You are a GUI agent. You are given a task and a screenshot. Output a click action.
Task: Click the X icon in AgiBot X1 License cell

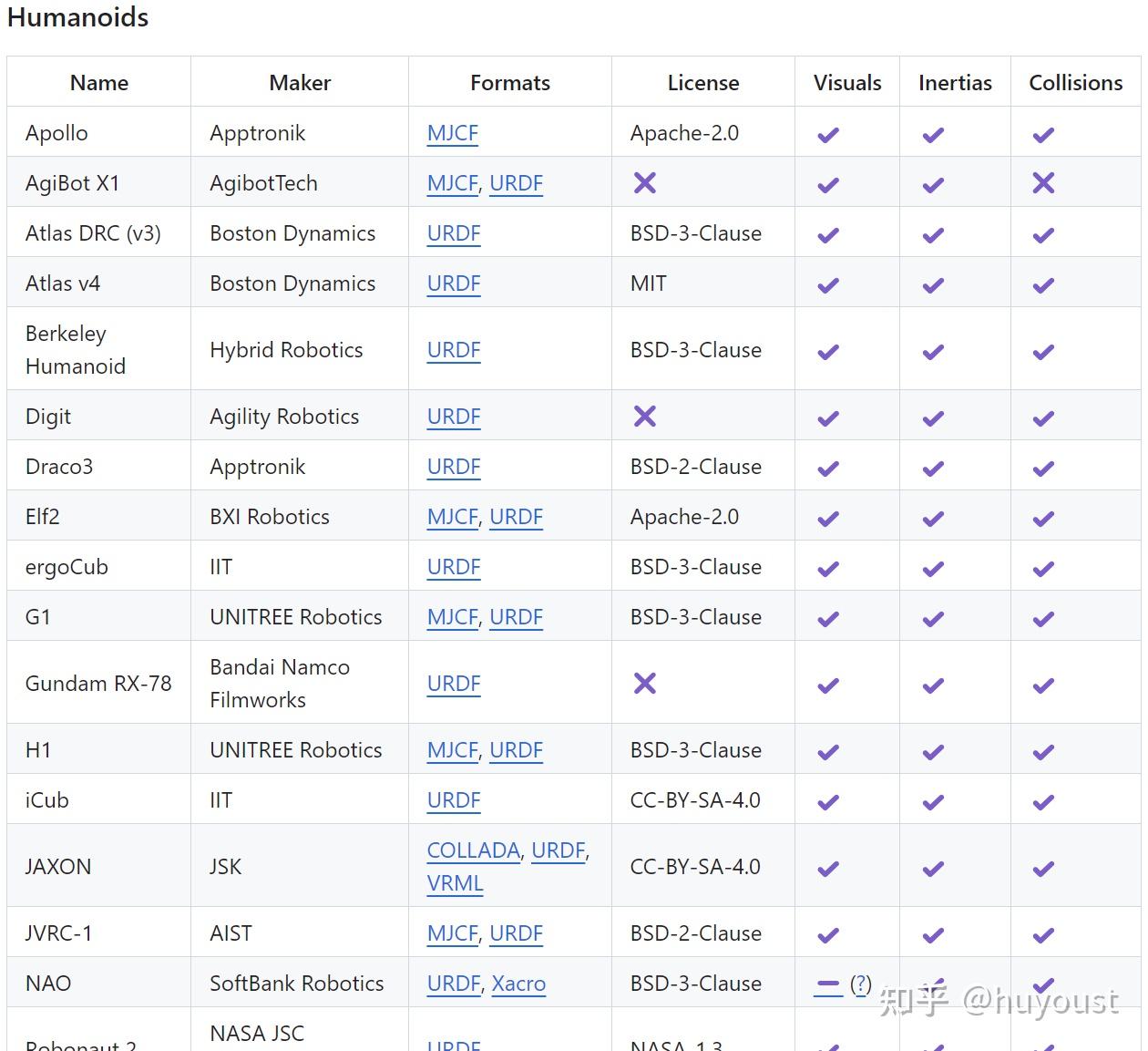click(x=645, y=183)
